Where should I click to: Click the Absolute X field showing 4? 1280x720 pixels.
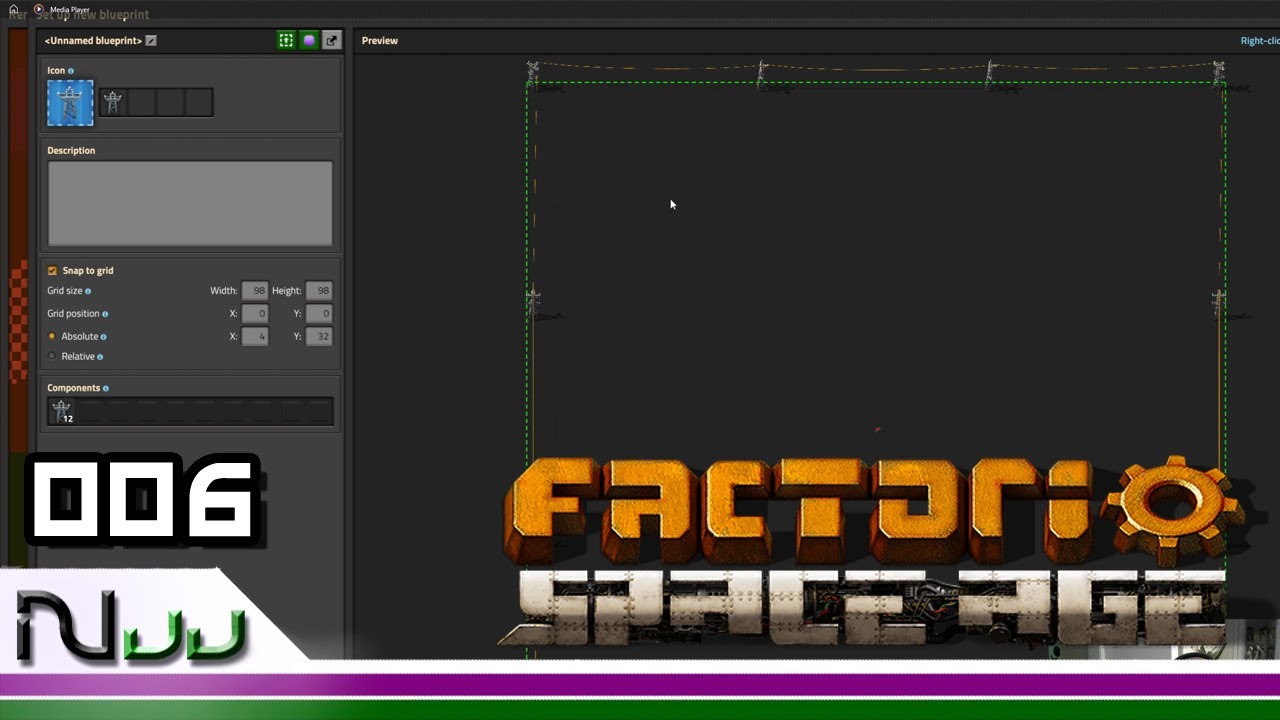tap(255, 337)
